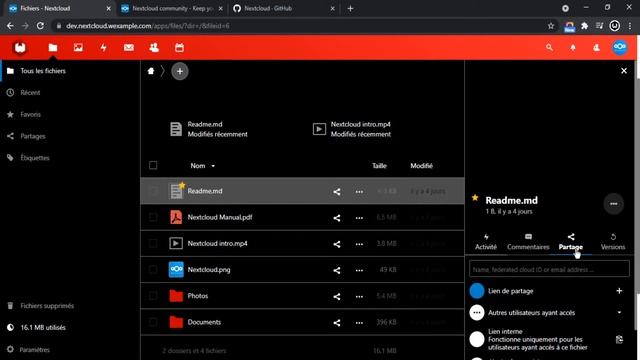The image size is (640, 360).
Task: Open the Photos app icon in header
Action: point(78,48)
